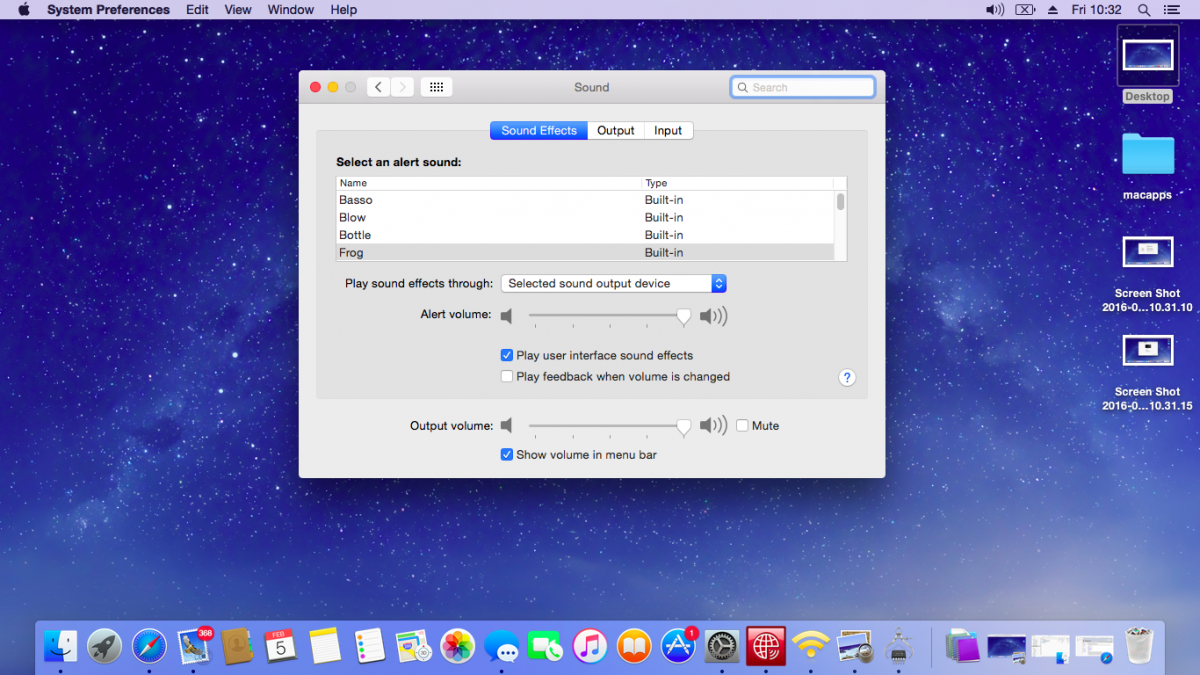Disable Play user interface sound effects
The width and height of the screenshot is (1200, 675).
pyautogui.click(x=507, y=355)
